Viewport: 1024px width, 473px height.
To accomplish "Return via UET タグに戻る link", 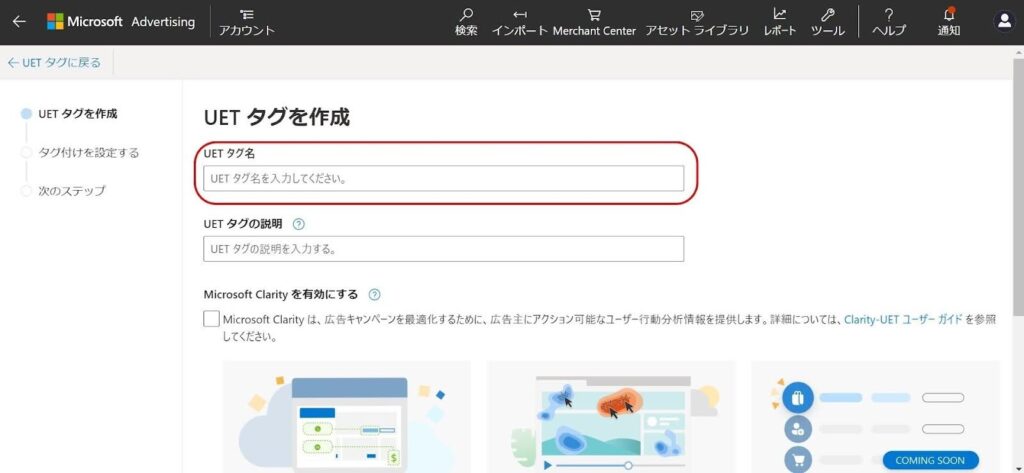I will 54,63.
